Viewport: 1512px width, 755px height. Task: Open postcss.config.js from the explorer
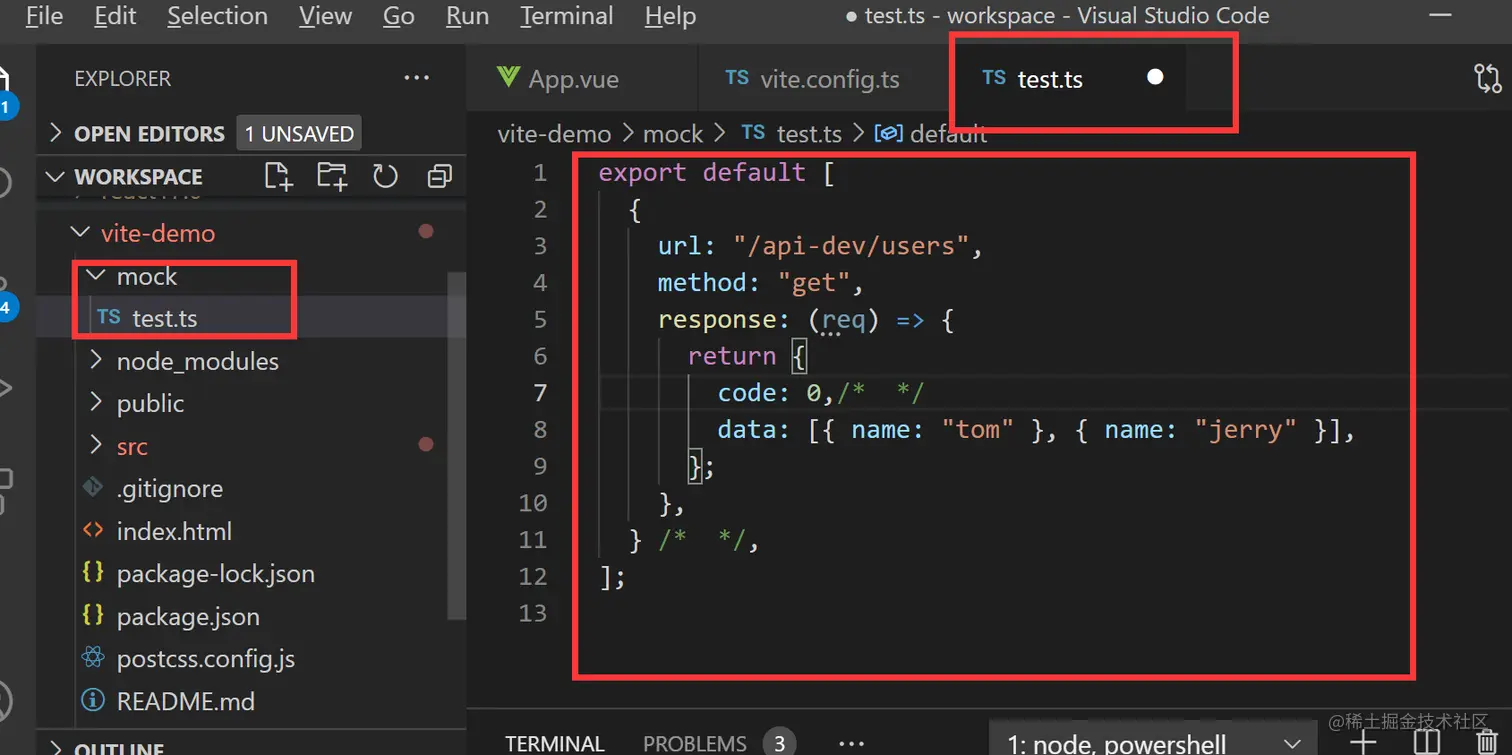(206, 659)
